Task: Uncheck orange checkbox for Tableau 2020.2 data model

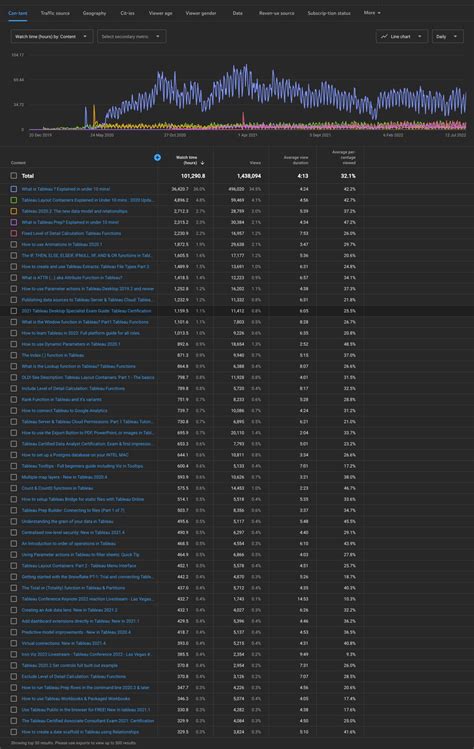Action: click(14, 211)
